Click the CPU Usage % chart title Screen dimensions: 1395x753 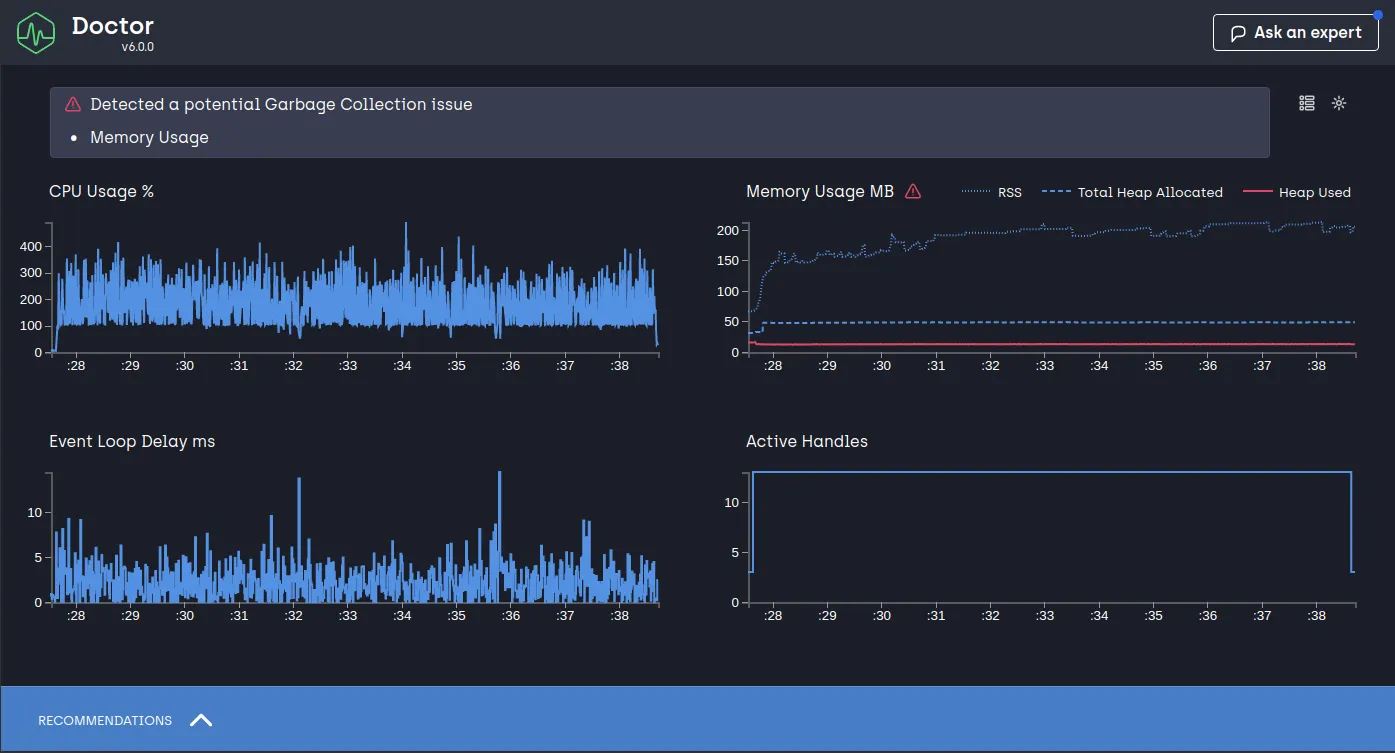click(x=101, y=192)
